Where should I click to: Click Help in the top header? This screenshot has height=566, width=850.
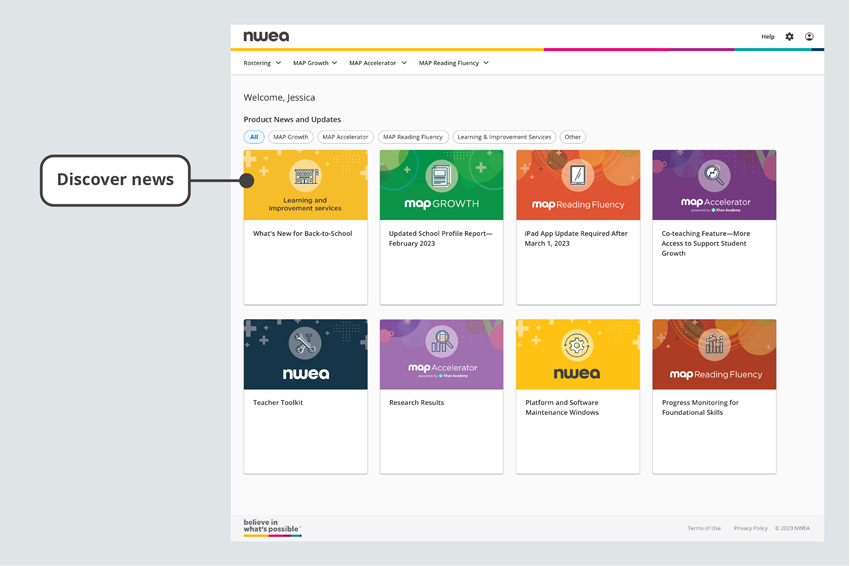(767, 37)
